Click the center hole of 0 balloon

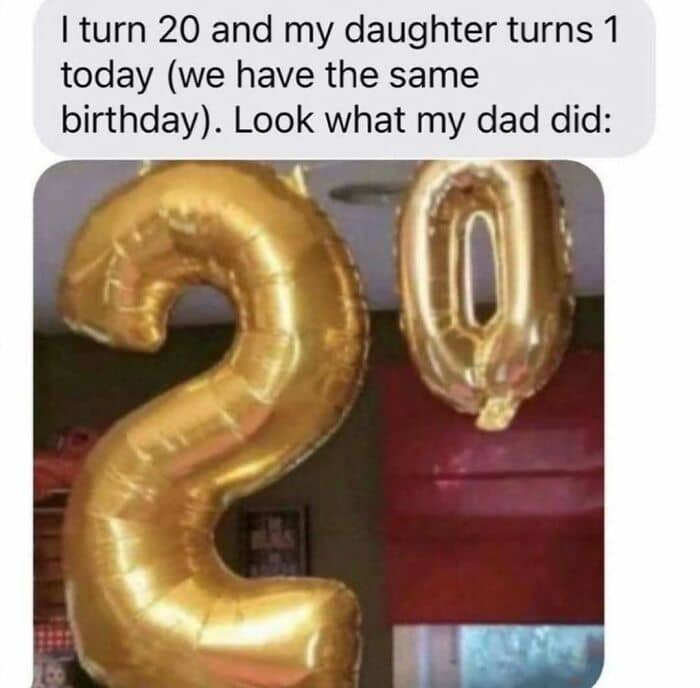(x=479, y=268)
